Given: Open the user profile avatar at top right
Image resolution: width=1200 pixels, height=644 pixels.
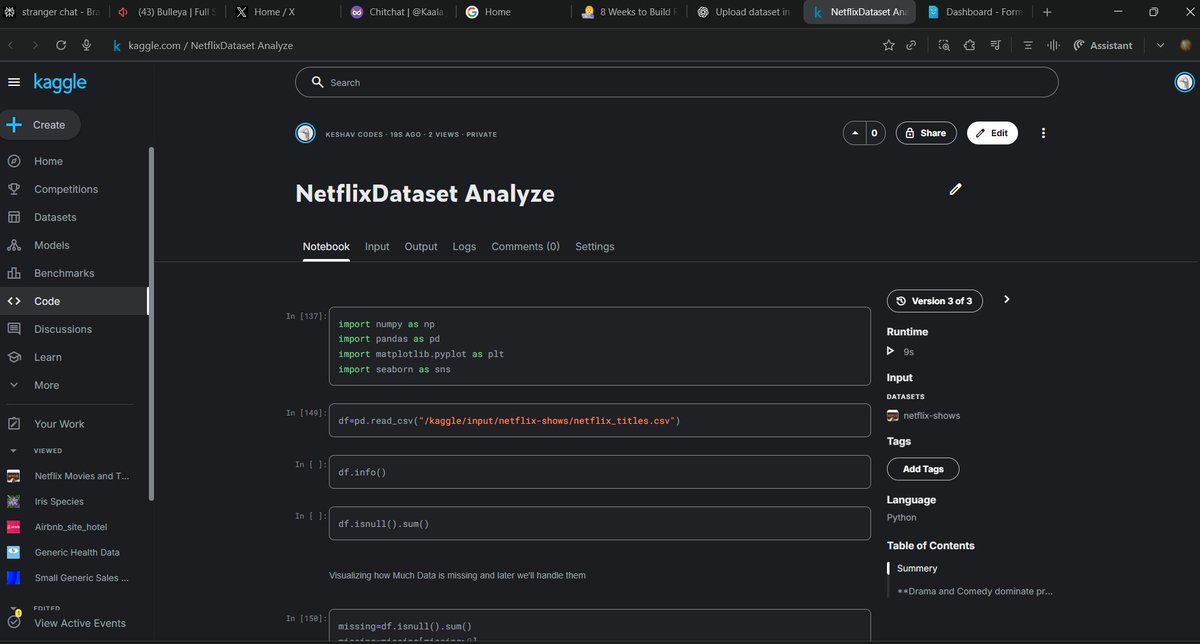Looking at the screenshot, I should coord(1184,82).
